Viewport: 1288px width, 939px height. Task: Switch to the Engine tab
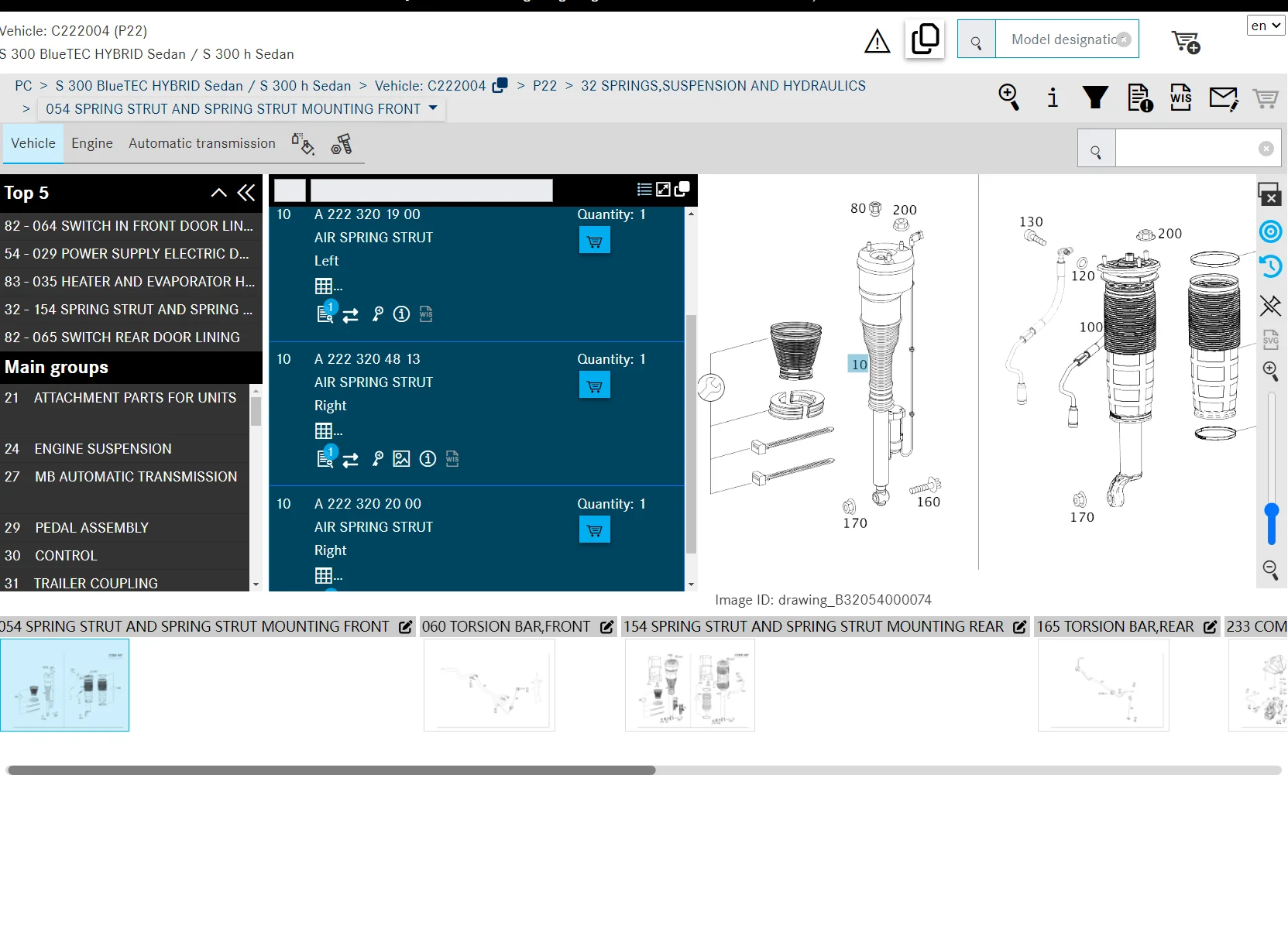(x=92, y=143)
